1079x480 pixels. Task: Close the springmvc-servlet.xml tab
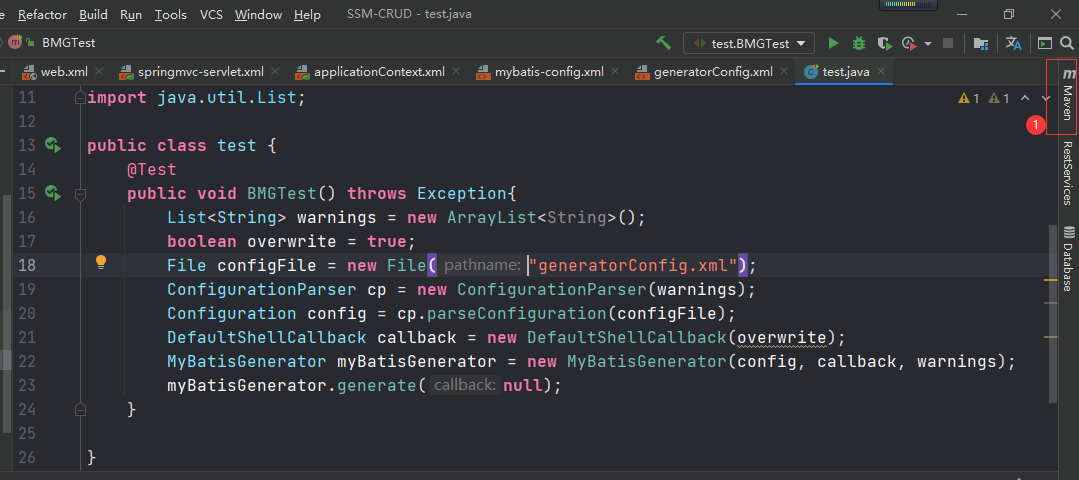click(275, 71)
